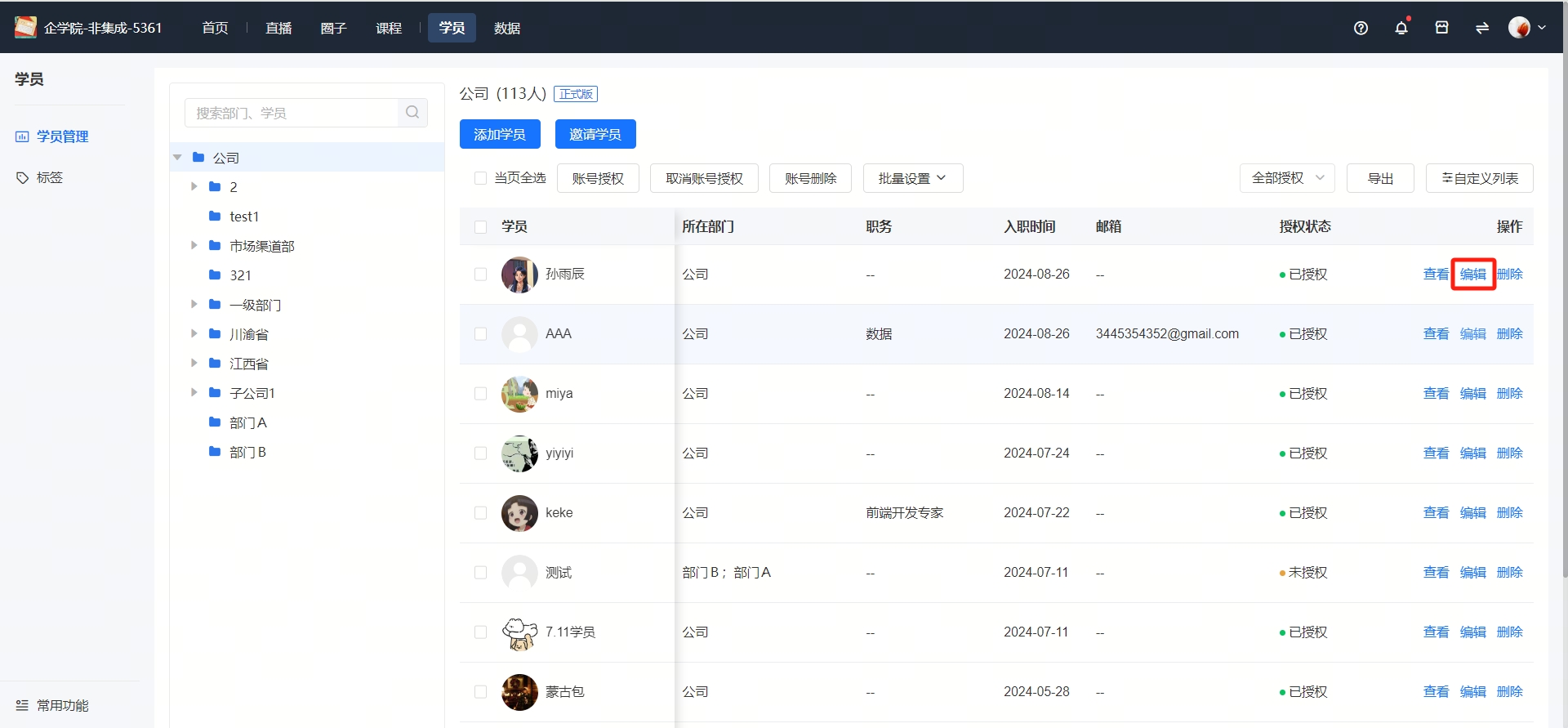Click 编辑 link for AAA
This screenshot has height=728, width=1568.
(1472, 334)
